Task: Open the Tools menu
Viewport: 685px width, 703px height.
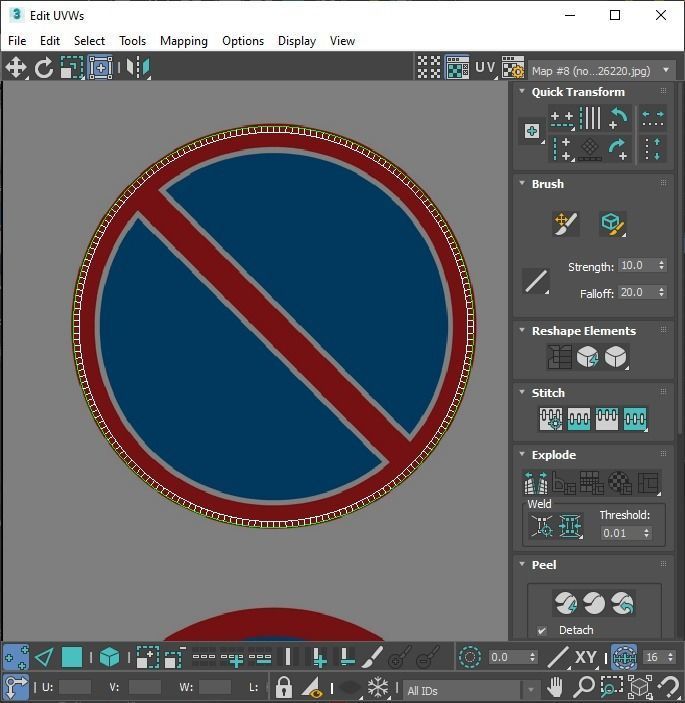Action: pos(132,41)
